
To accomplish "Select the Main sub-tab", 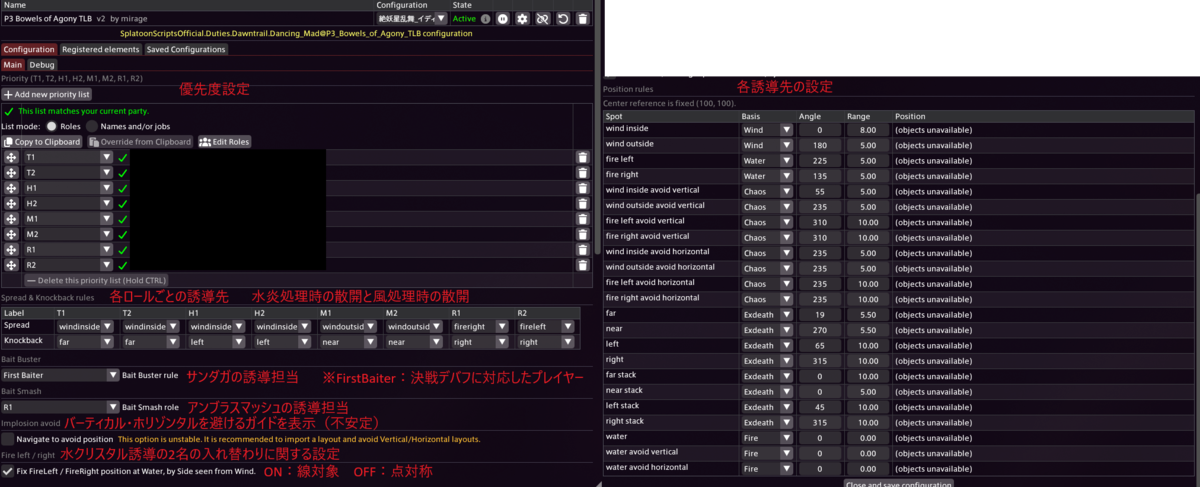I will point(13,64).
